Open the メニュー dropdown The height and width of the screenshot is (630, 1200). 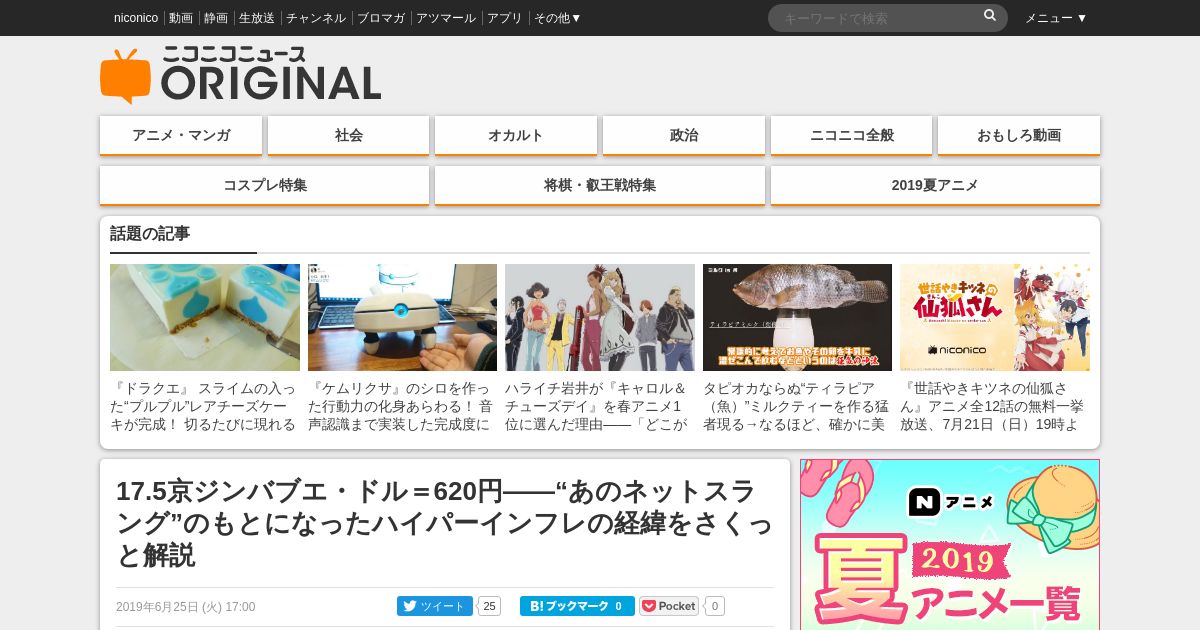(x=1055, y=18)
